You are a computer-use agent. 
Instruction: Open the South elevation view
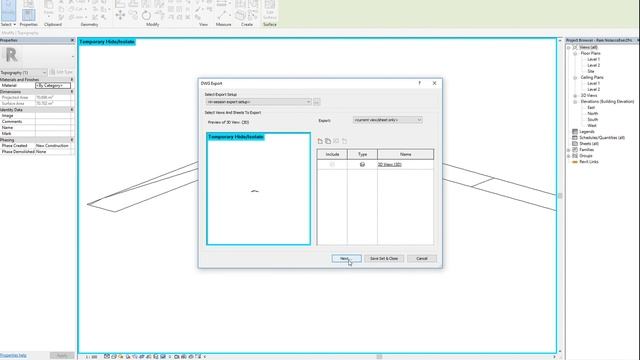[x=593, y=120]
